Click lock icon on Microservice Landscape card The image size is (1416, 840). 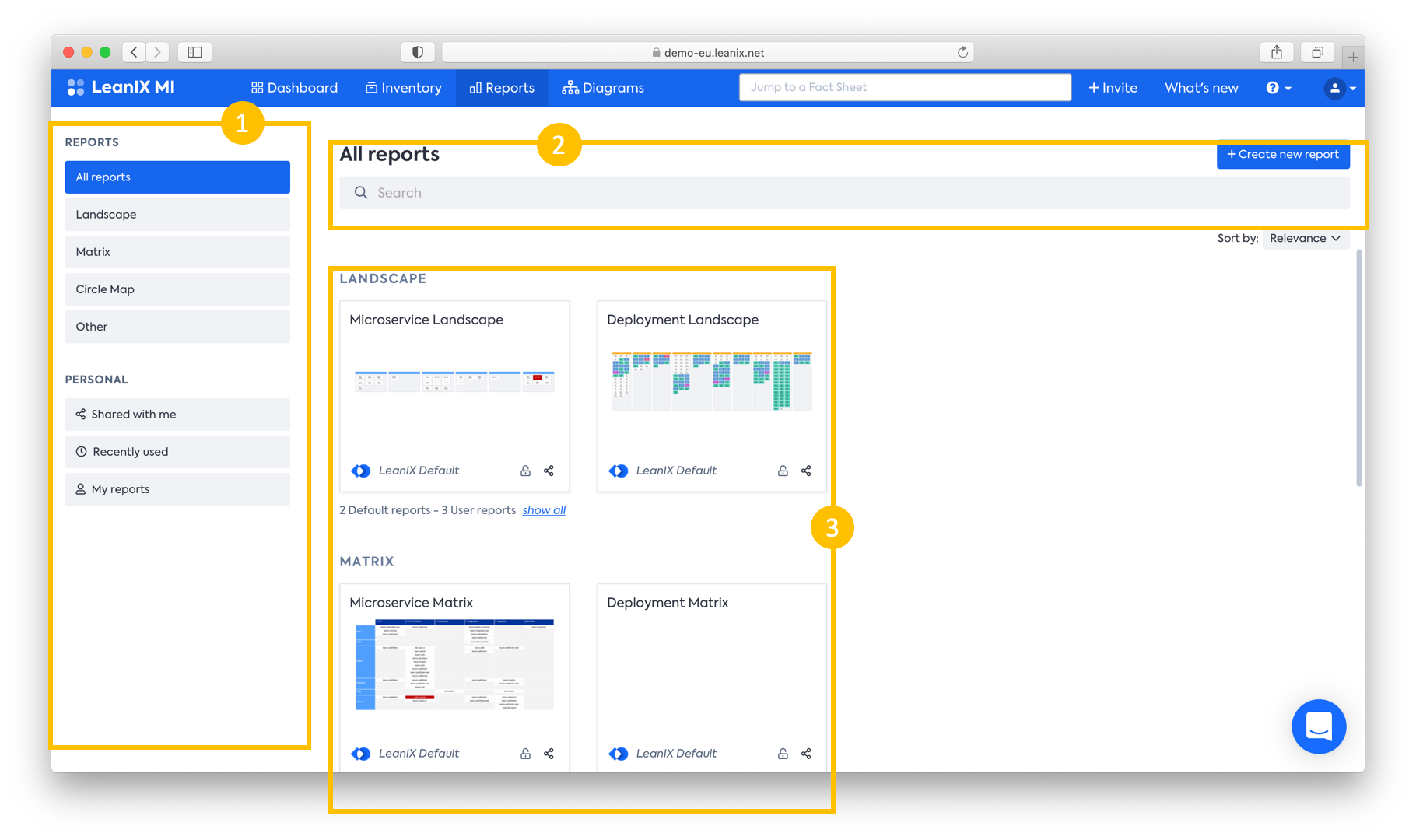[525, 471]
